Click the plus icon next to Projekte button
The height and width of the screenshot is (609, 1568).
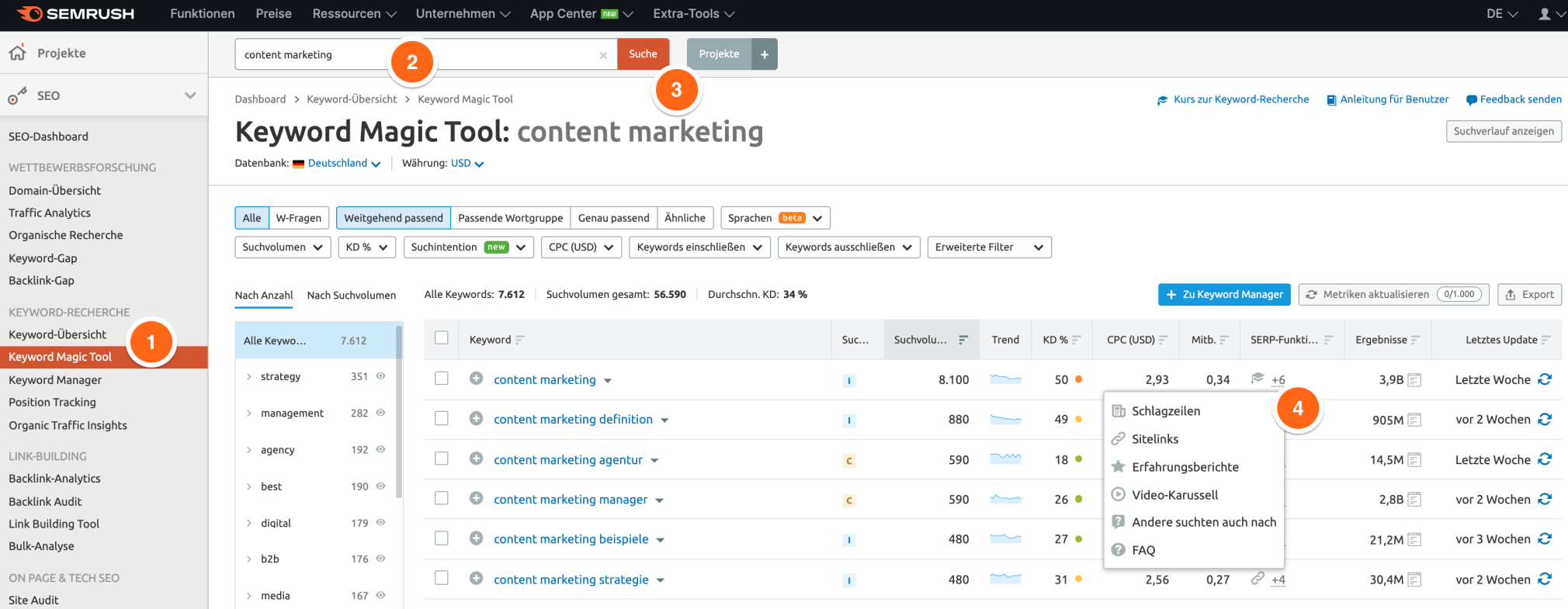click(765, 54)
